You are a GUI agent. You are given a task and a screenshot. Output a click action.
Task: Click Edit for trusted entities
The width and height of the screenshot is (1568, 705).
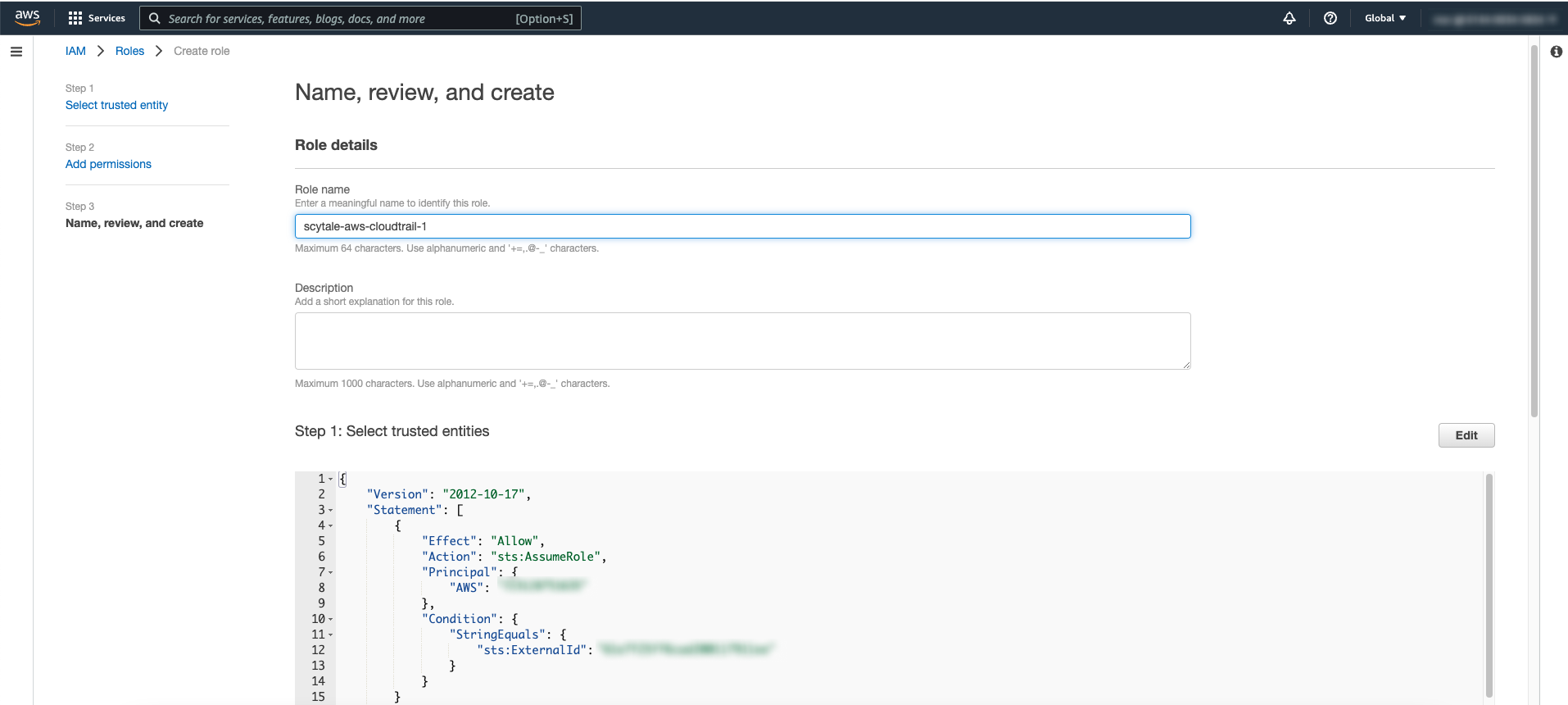pos(1466,435)
